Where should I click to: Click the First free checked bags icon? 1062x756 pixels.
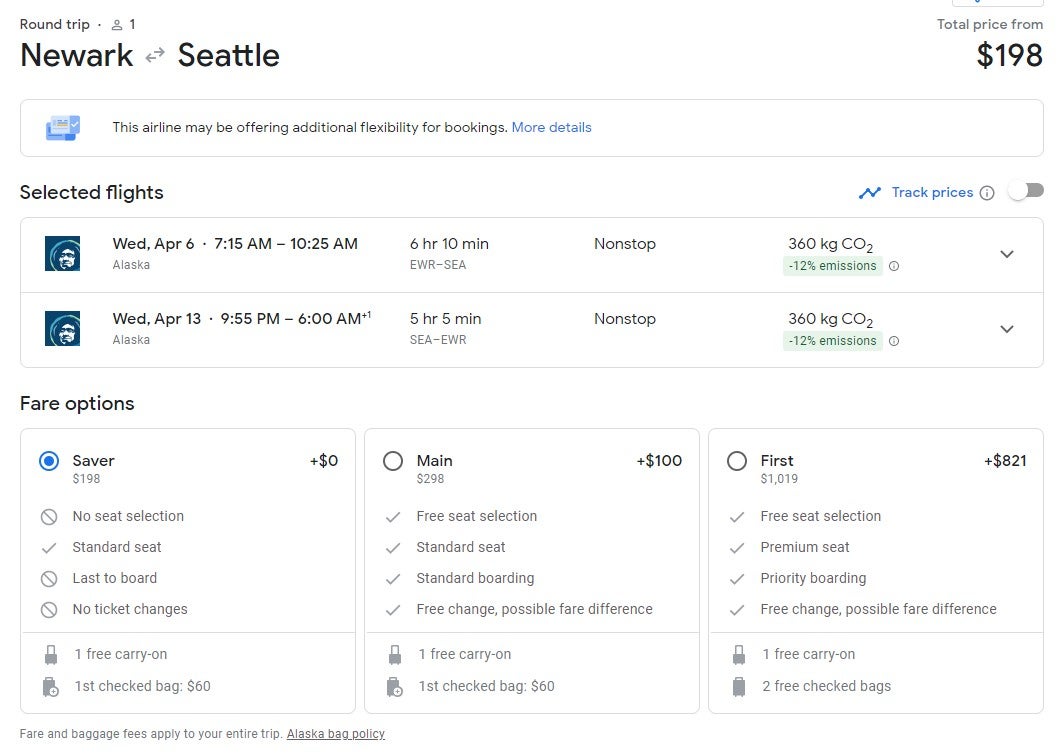739,687
